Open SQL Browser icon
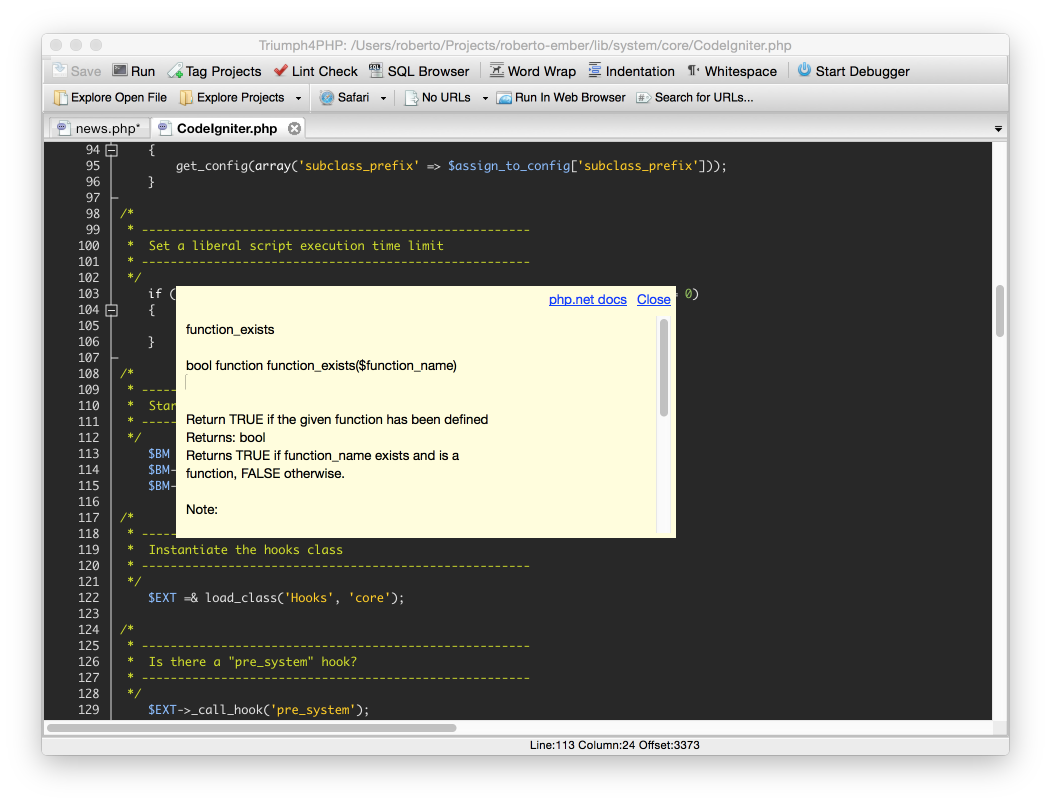Screen dimensions: 1051x805 (x=376, y=70)
